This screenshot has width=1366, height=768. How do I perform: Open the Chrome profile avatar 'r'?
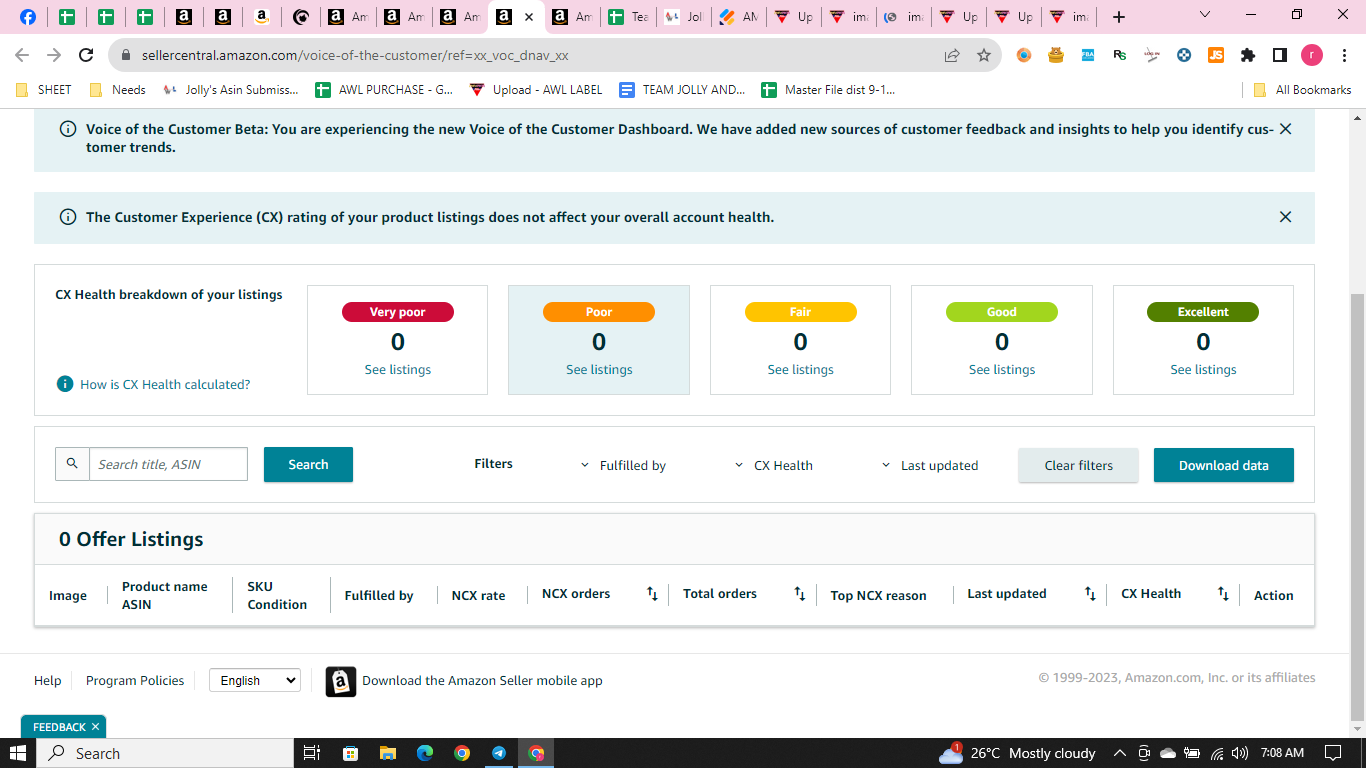tap(1311, 55)
